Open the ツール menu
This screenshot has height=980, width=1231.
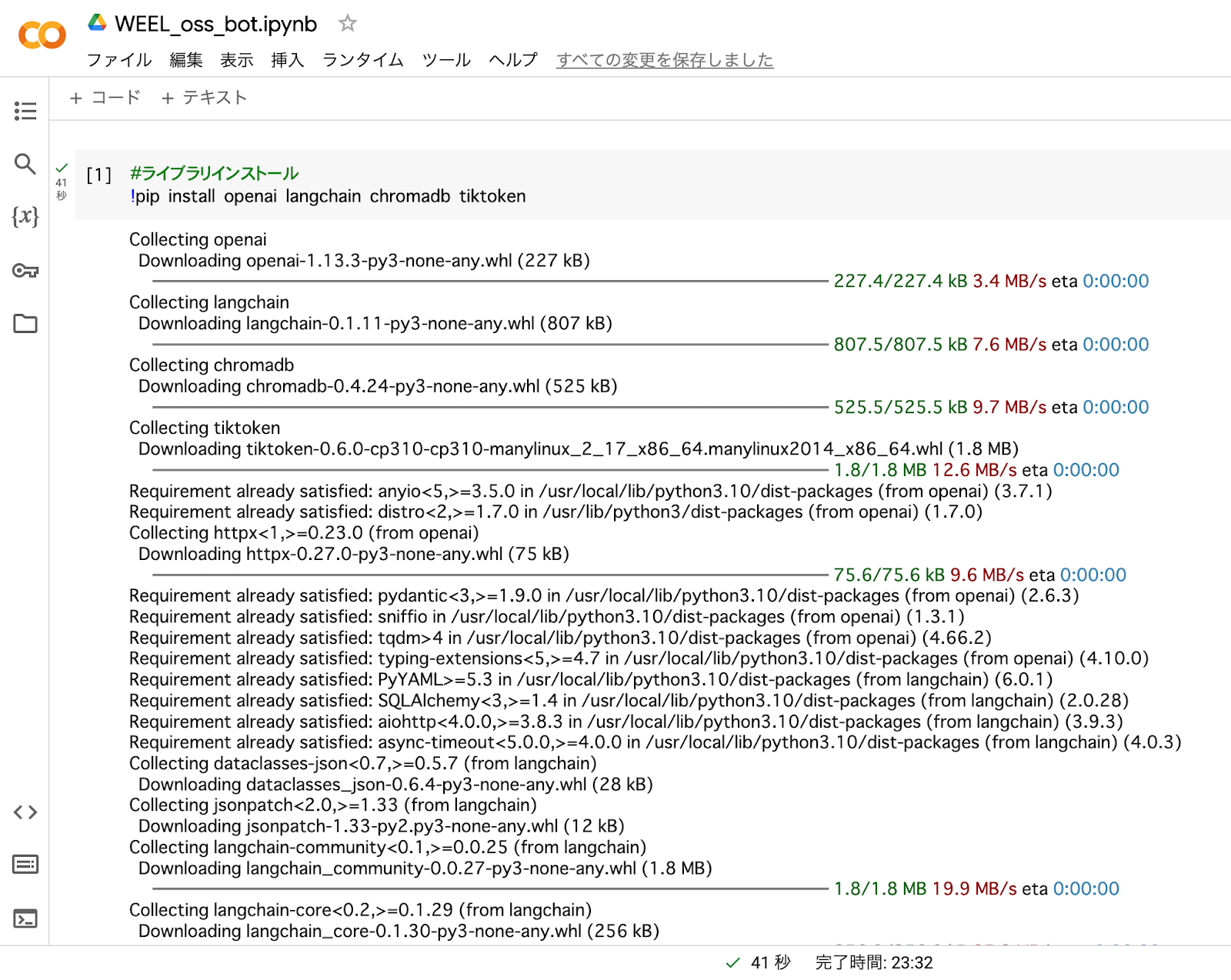(x=446, y=60)
